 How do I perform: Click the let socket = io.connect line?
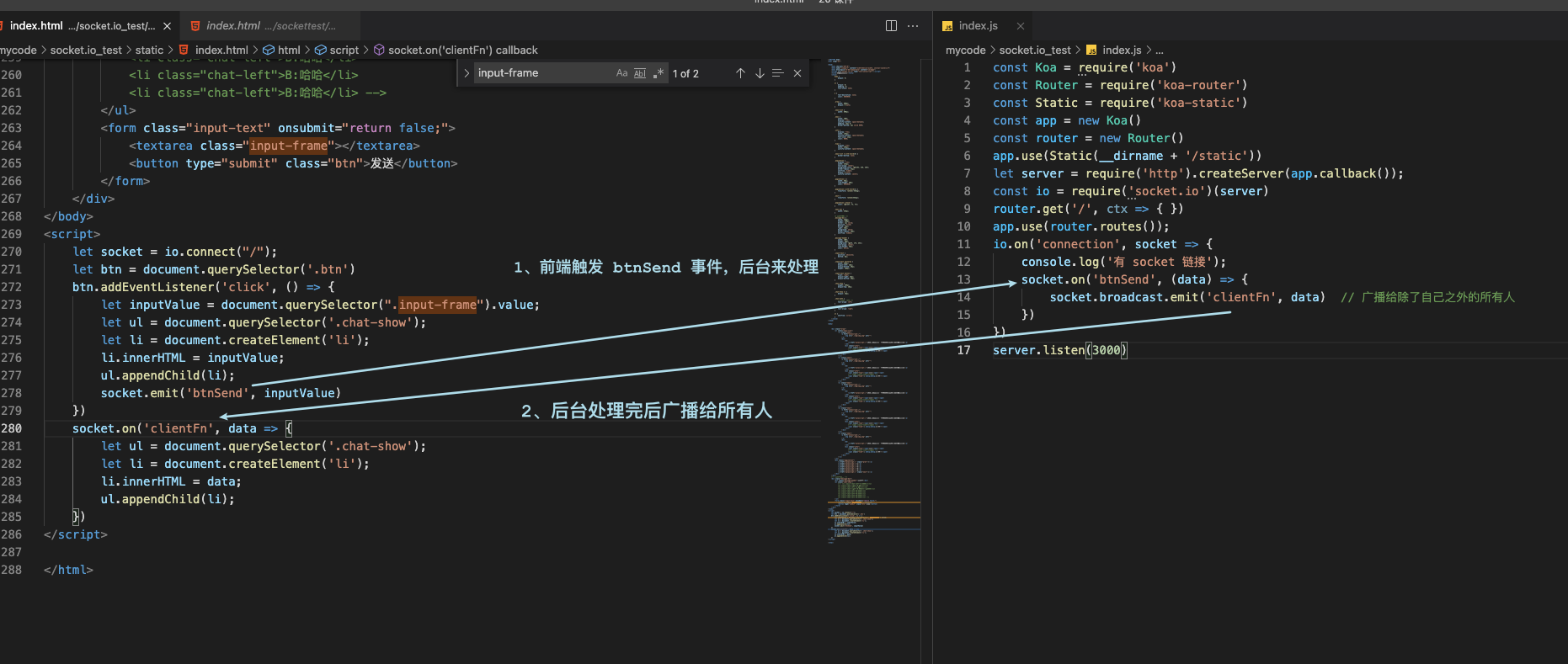174,252
